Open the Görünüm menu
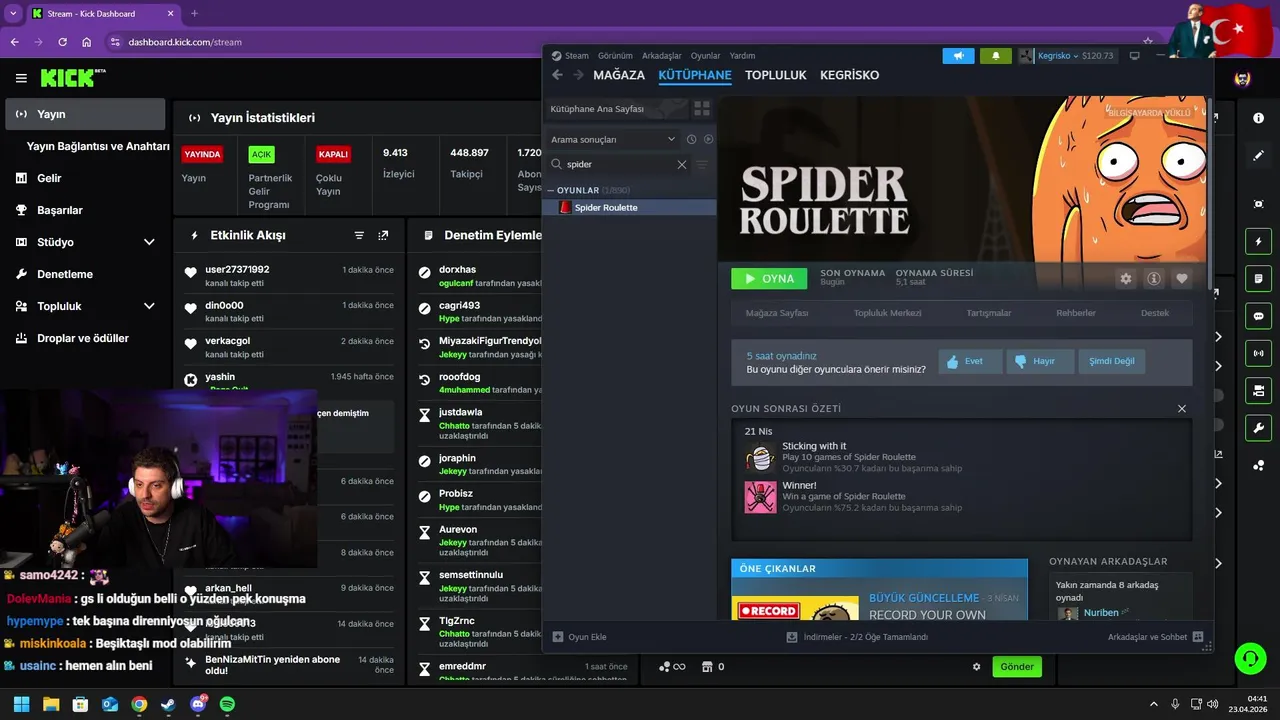Image resolution: width=1280 pixels, height=720 pixels. [x=615, y=56]
